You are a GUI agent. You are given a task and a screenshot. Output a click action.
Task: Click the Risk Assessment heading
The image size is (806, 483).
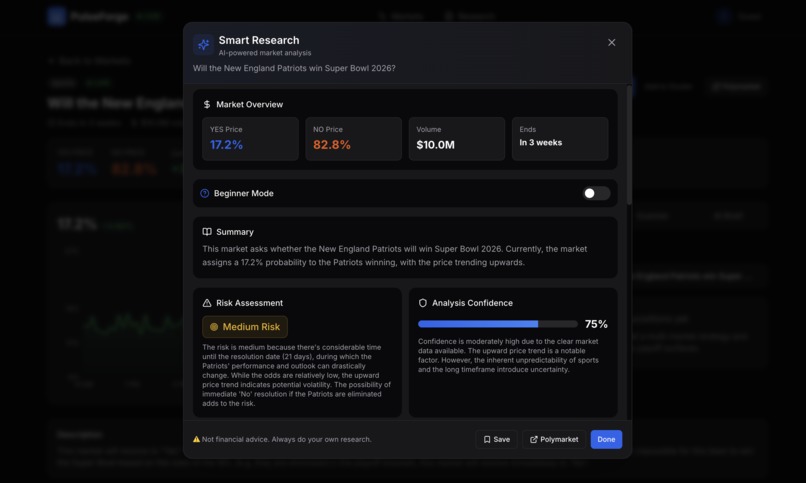[249, 303]
